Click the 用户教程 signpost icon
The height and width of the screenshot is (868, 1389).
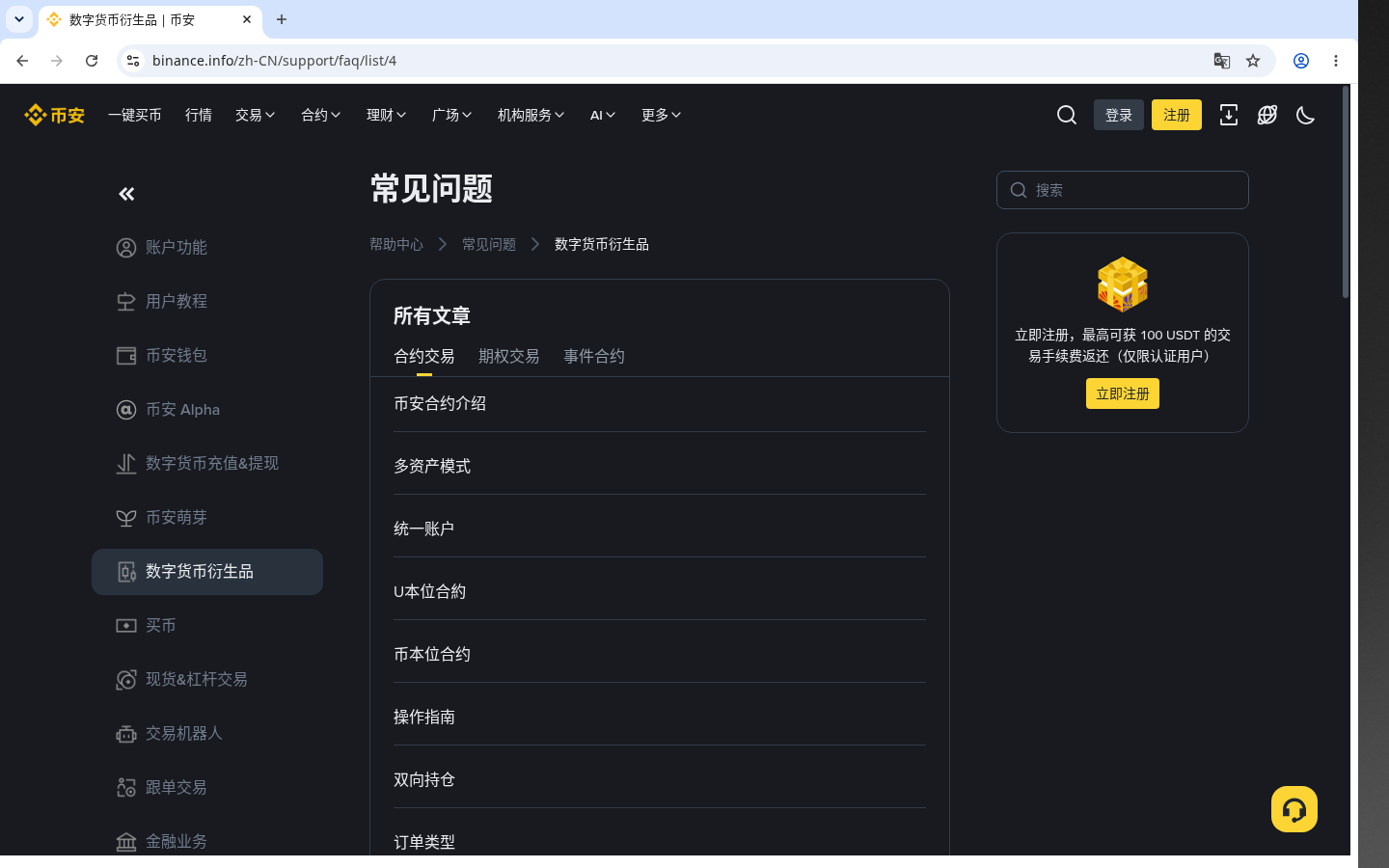126,302
